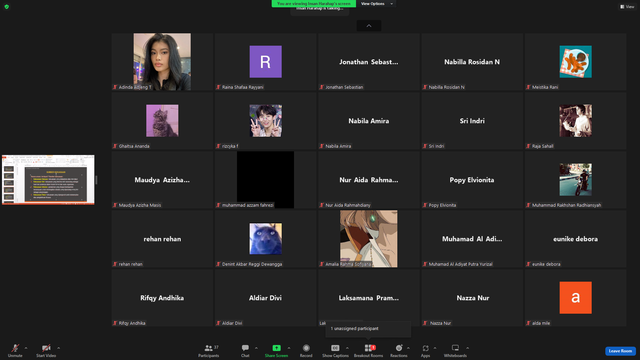Open Breakout Rooms
The image size is (640, 360).
tap(369, 350)
